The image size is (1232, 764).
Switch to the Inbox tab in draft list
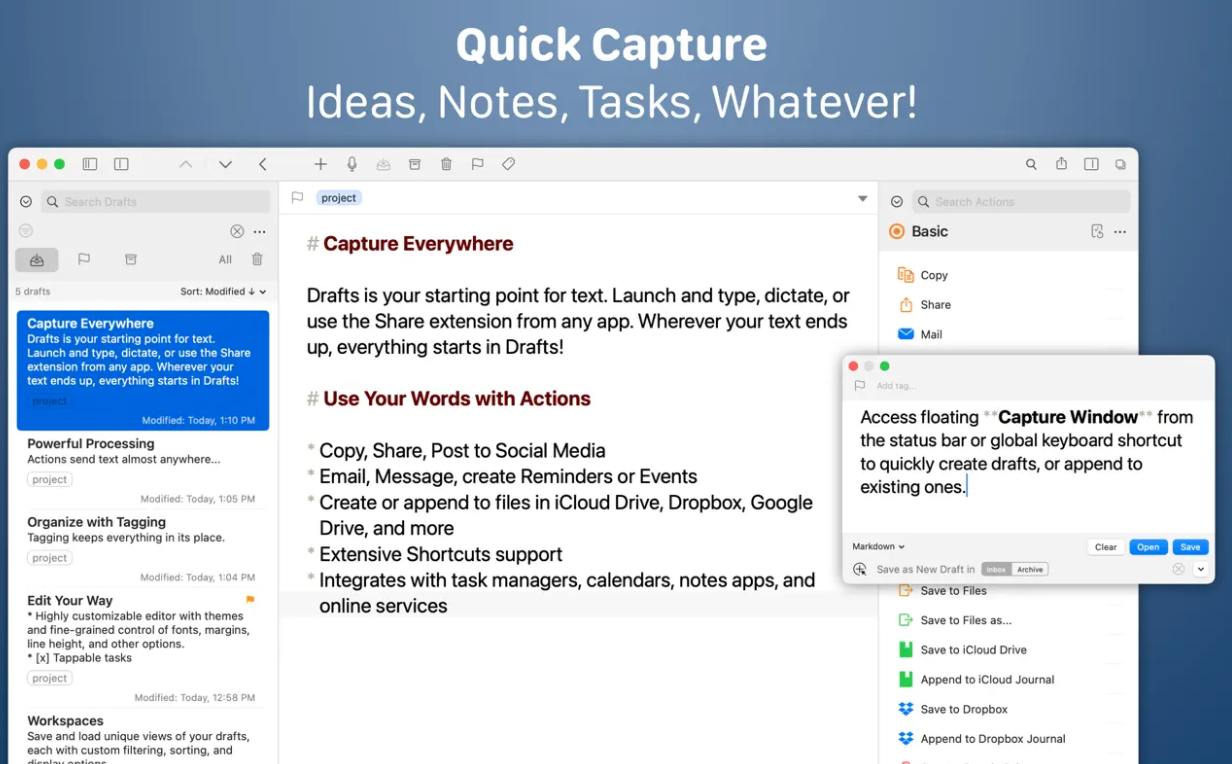pyautogui.click(x=37, y=260)
